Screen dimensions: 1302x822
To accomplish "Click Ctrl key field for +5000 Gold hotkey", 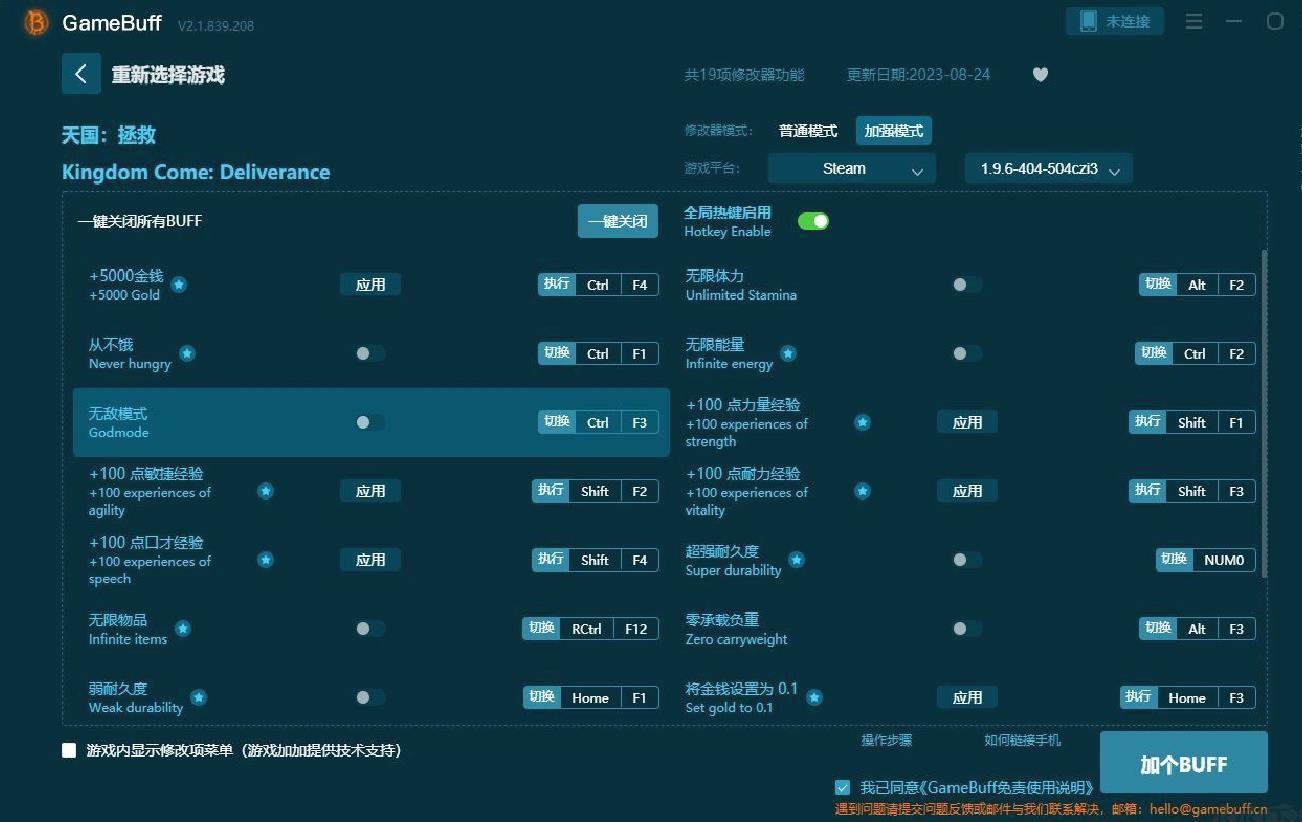I will 598,285.
